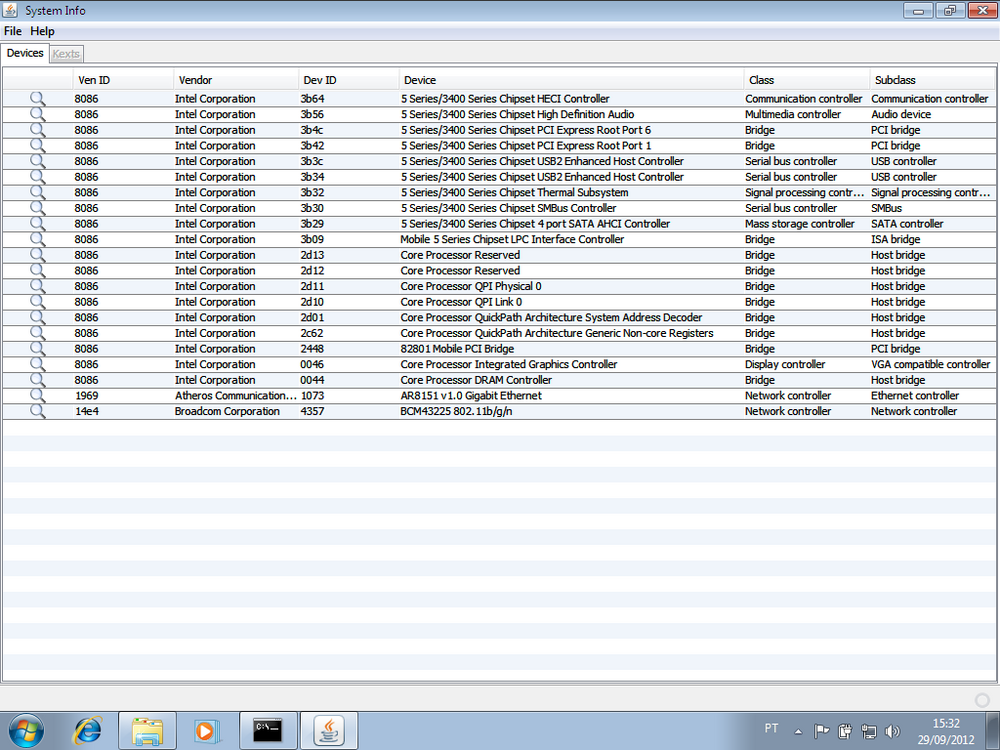Select the SMBus Controller device row
Screen dimensions: 1000x750
pos(508,208)
